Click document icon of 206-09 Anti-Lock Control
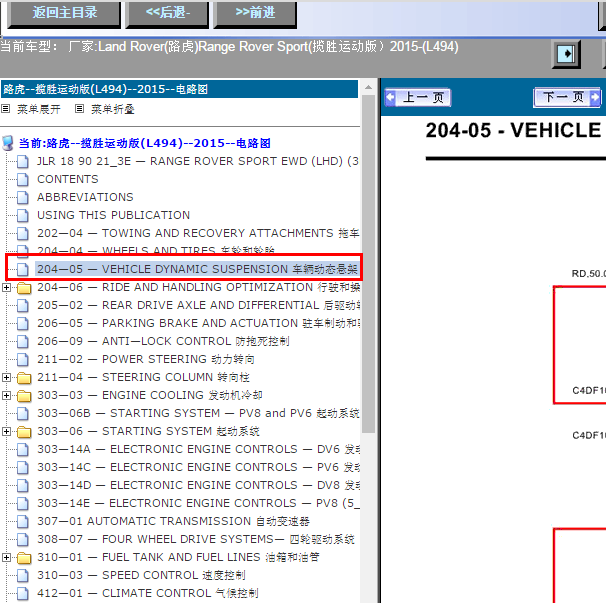This screenshot has width=606, height=603. pyautogui.click(x=23, y=342)
